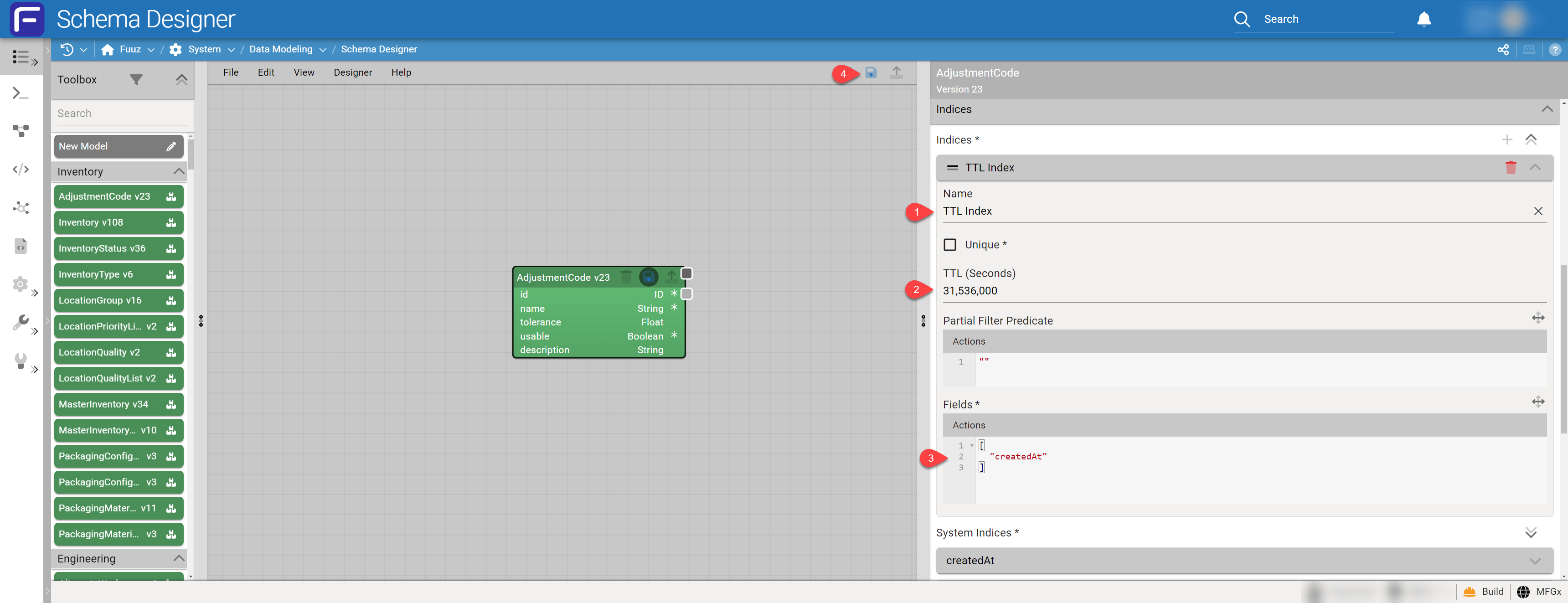Expand System Indices double chevron
The image size is (1568, 603).
(1531, 533)
